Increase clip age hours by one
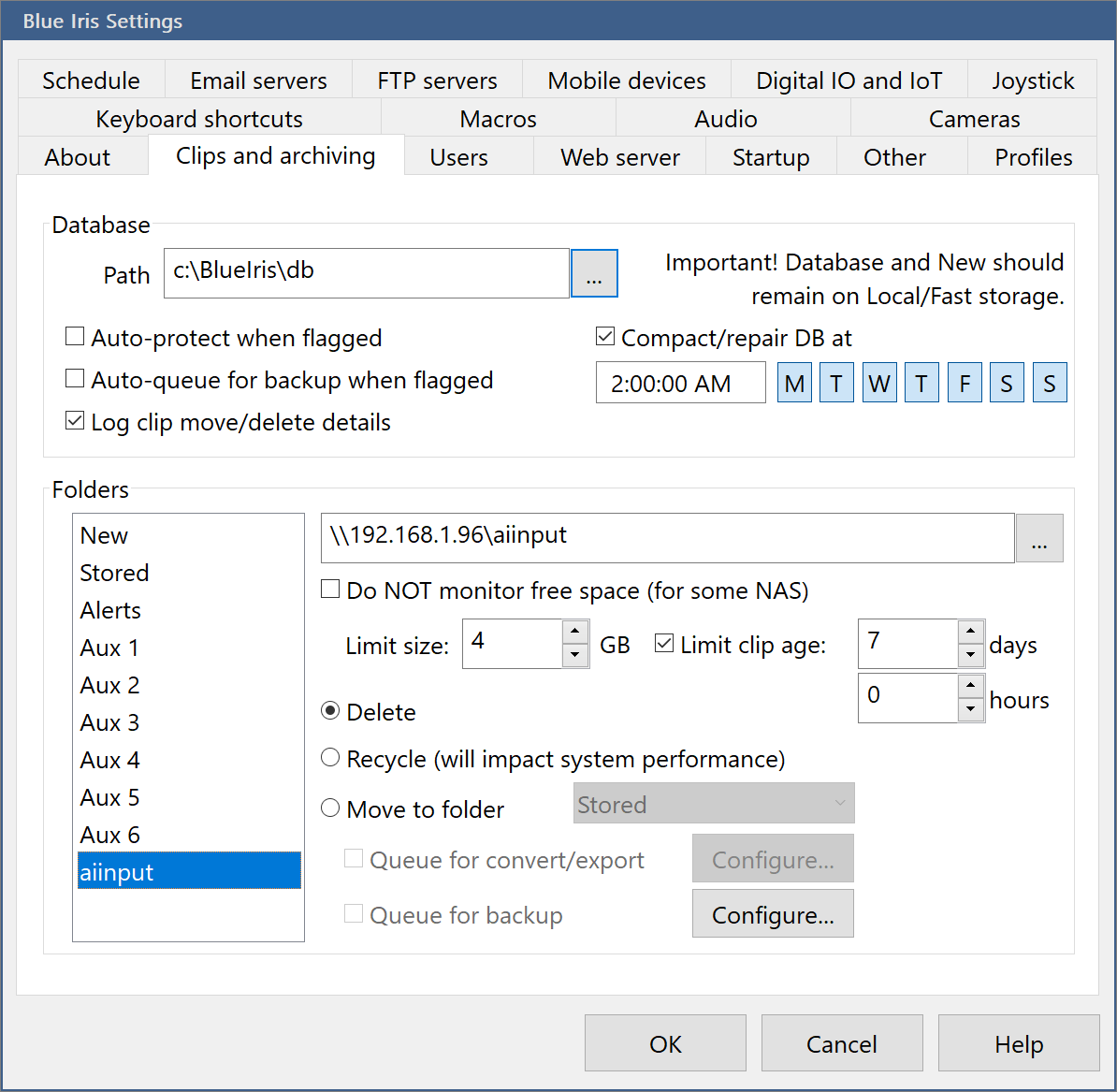This screenshot has height=1092, width=1117. (971, 686)
